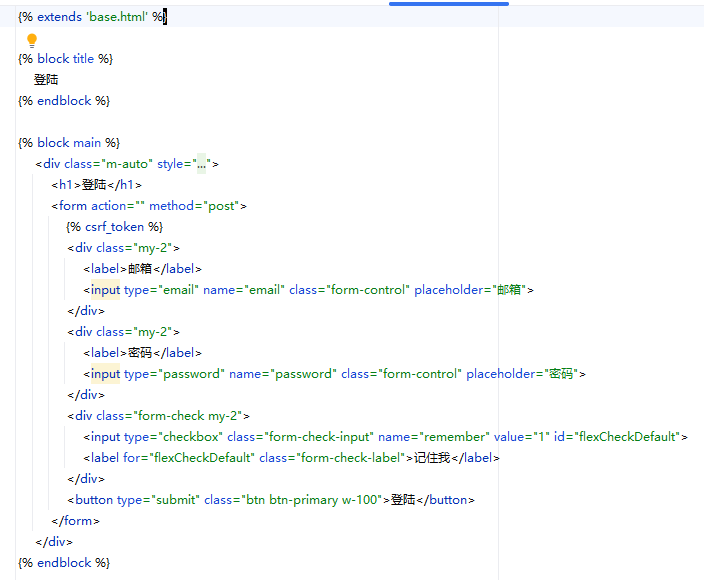Viewport: 704px width, 580px height.
Task: Click the input type="checkbox" code line
Action: pyautogui.click(x=385, y=437)
